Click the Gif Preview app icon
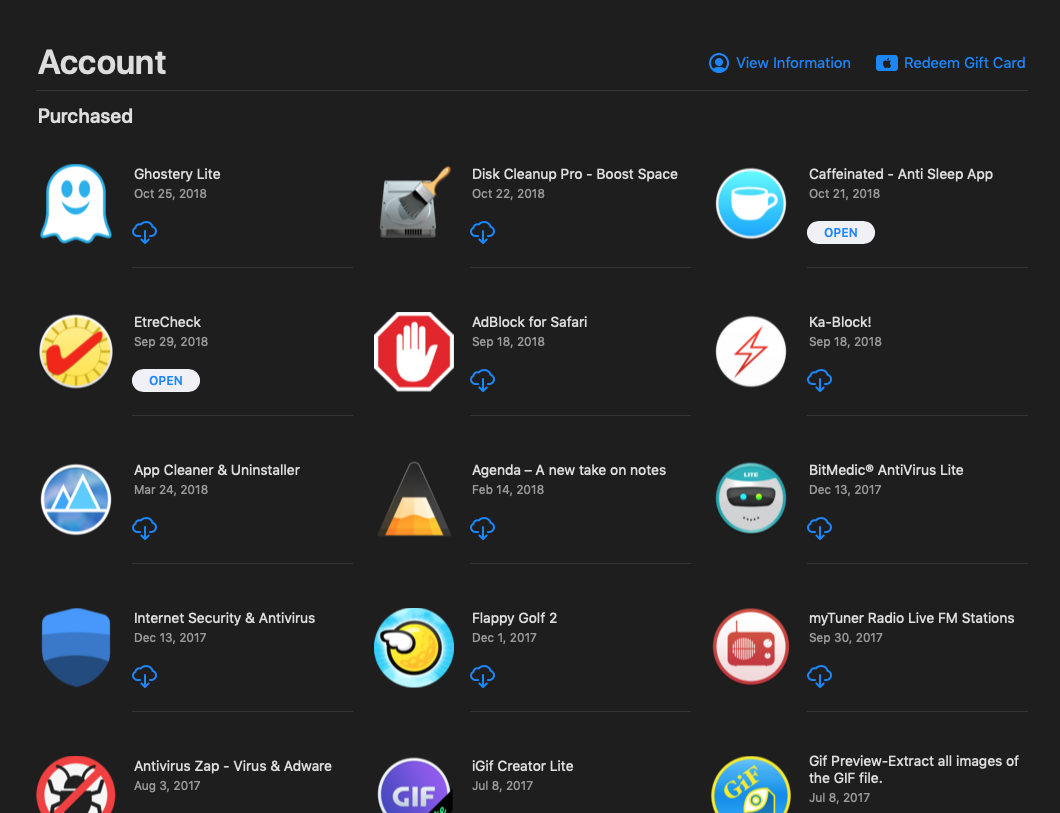The height and width of the screenshot is (813, 1060). (x=750, y=785)
